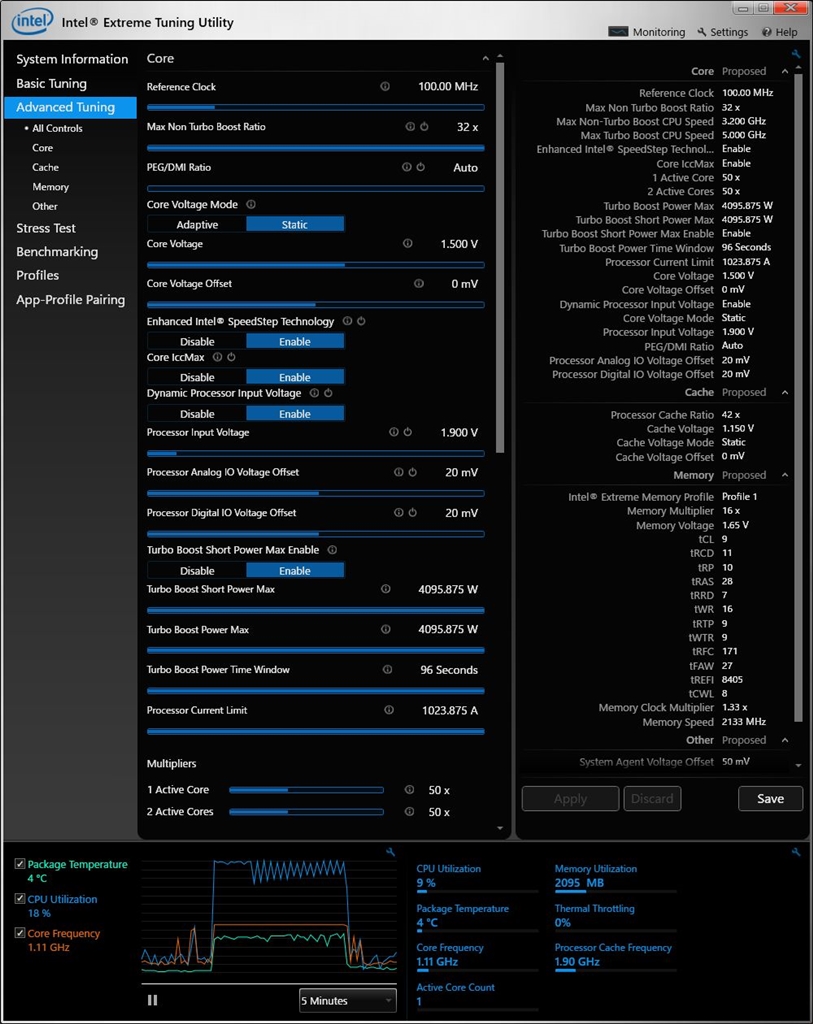Uncheck the Package Temperature graph checkbox
Screen dimensions: 813x1024
coord(20,864)
